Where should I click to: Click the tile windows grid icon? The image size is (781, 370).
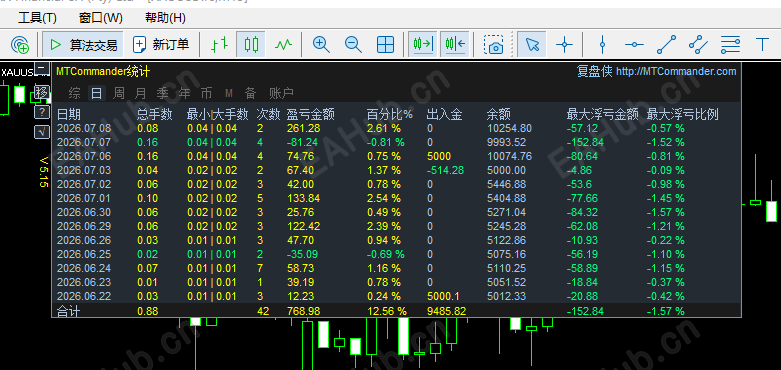tap(385, 45)
